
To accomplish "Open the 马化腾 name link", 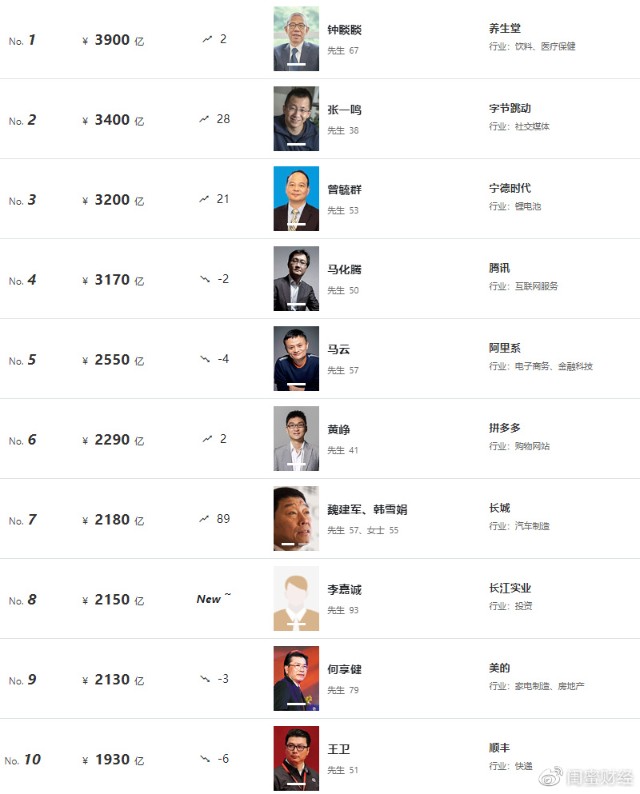I will point(344,270).
